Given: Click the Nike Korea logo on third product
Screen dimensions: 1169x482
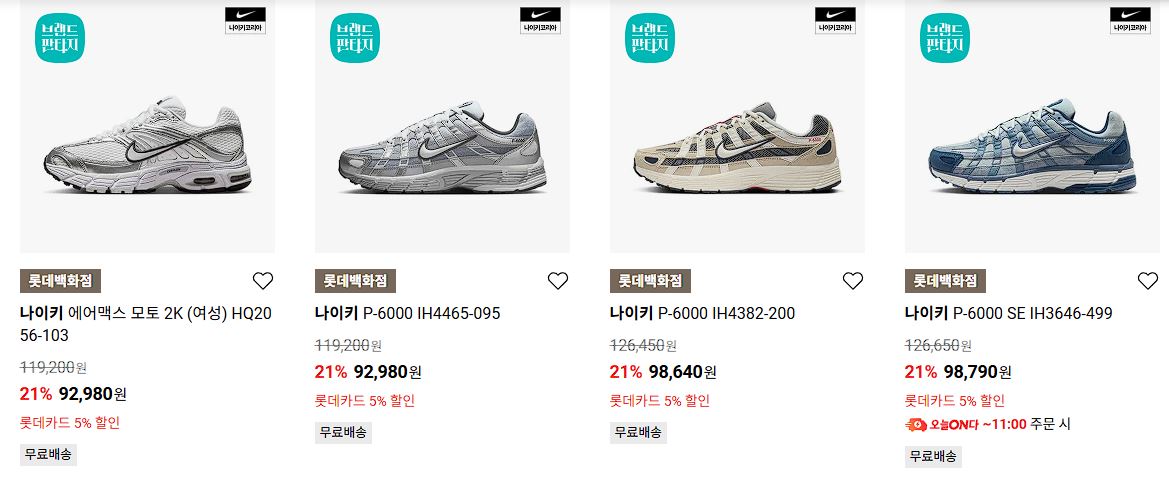Looking at the screenshot, I should click(x=835, y=20).
